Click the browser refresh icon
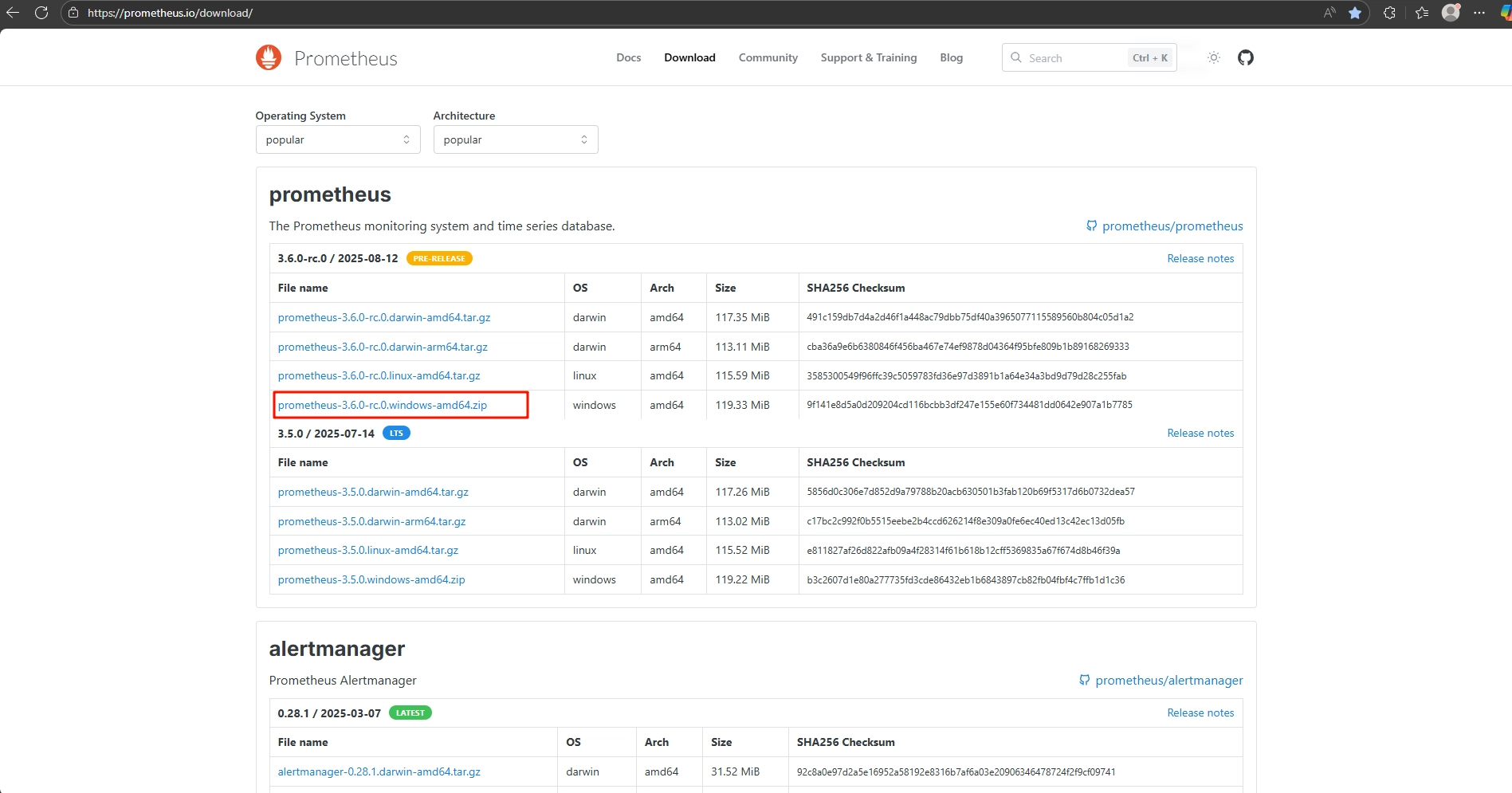Image resolution: width=1512 pixels, height=793 pixels. point(41,13)
